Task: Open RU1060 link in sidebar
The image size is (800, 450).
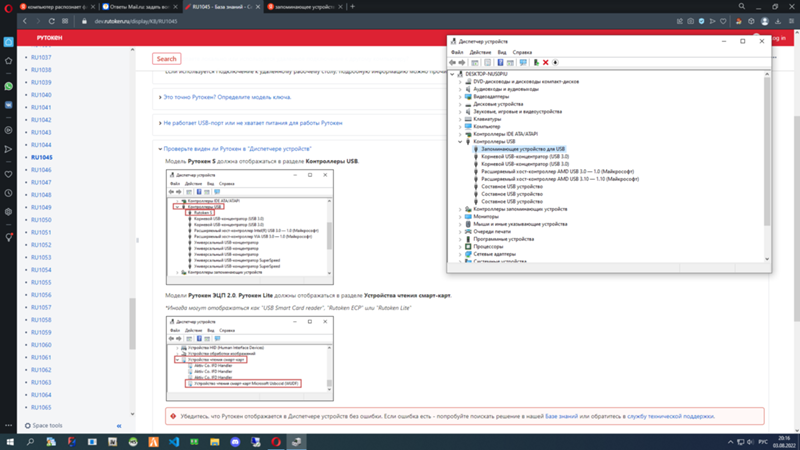Action: click(x=41, y=345)
